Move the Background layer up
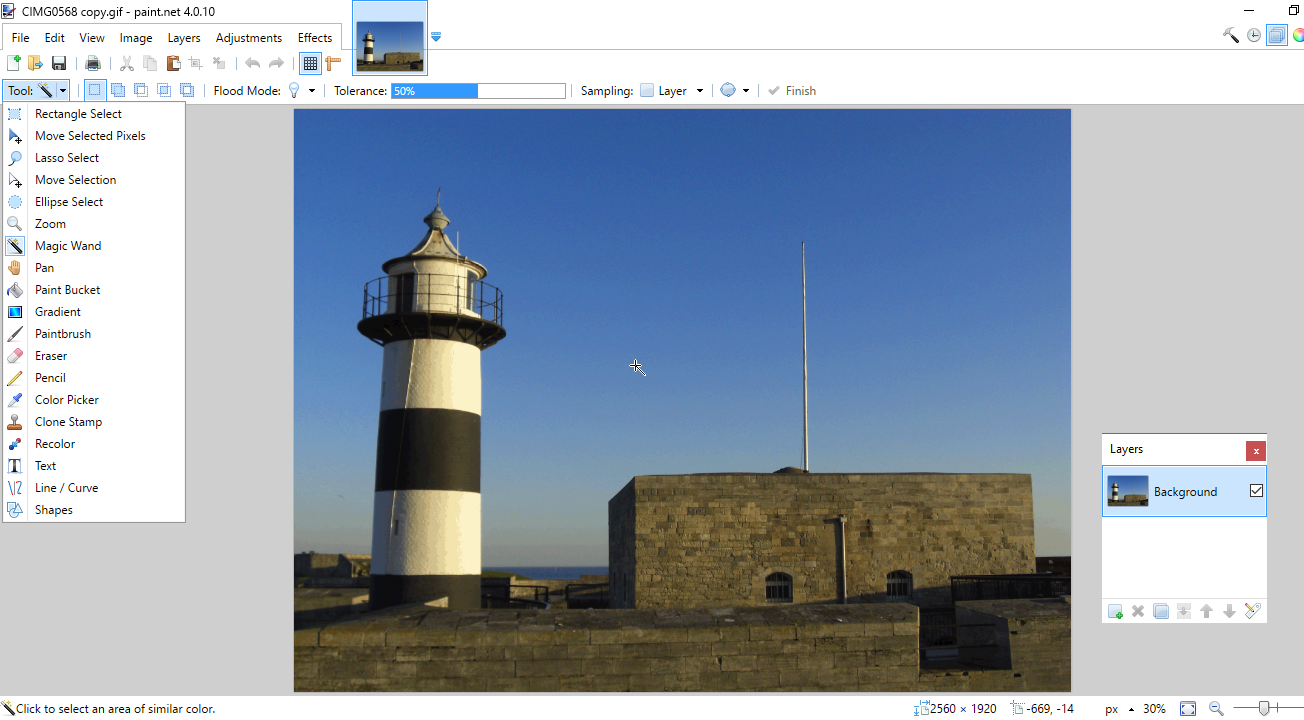This screenshot has width=1304, height=720. pyautogui.click(x=1206, y=611)
